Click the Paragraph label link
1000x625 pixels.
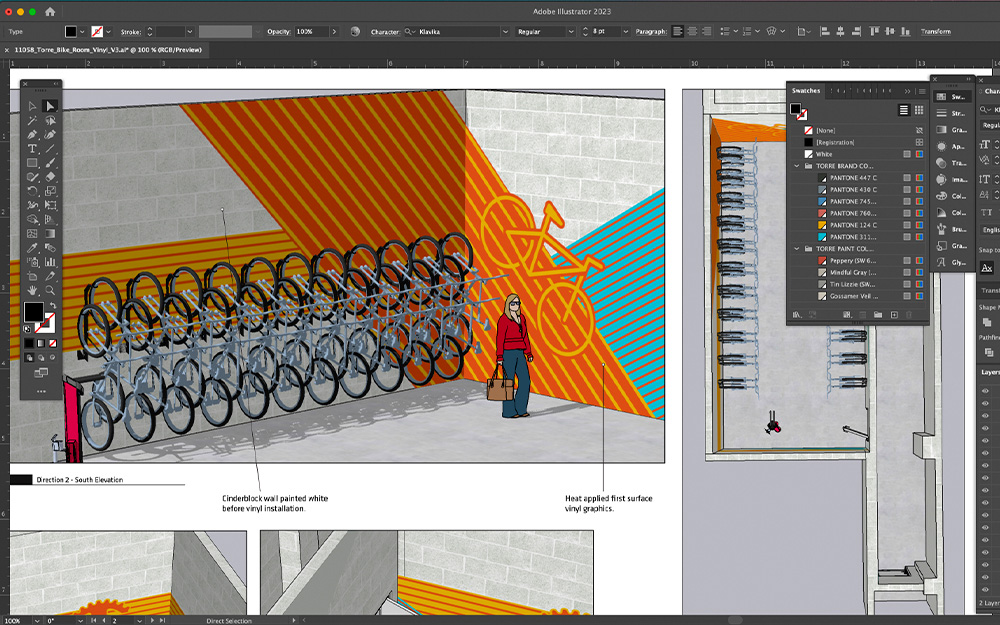(x=651, y=31)
